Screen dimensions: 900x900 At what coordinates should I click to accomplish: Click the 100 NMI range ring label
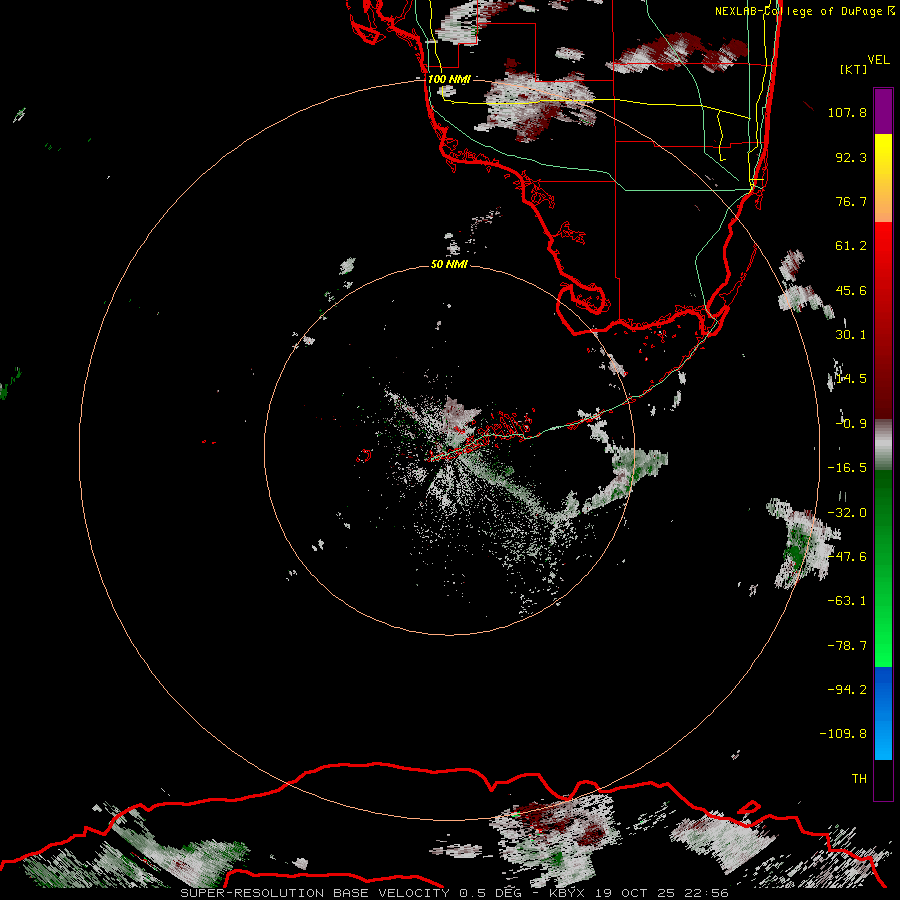(449, 79)
